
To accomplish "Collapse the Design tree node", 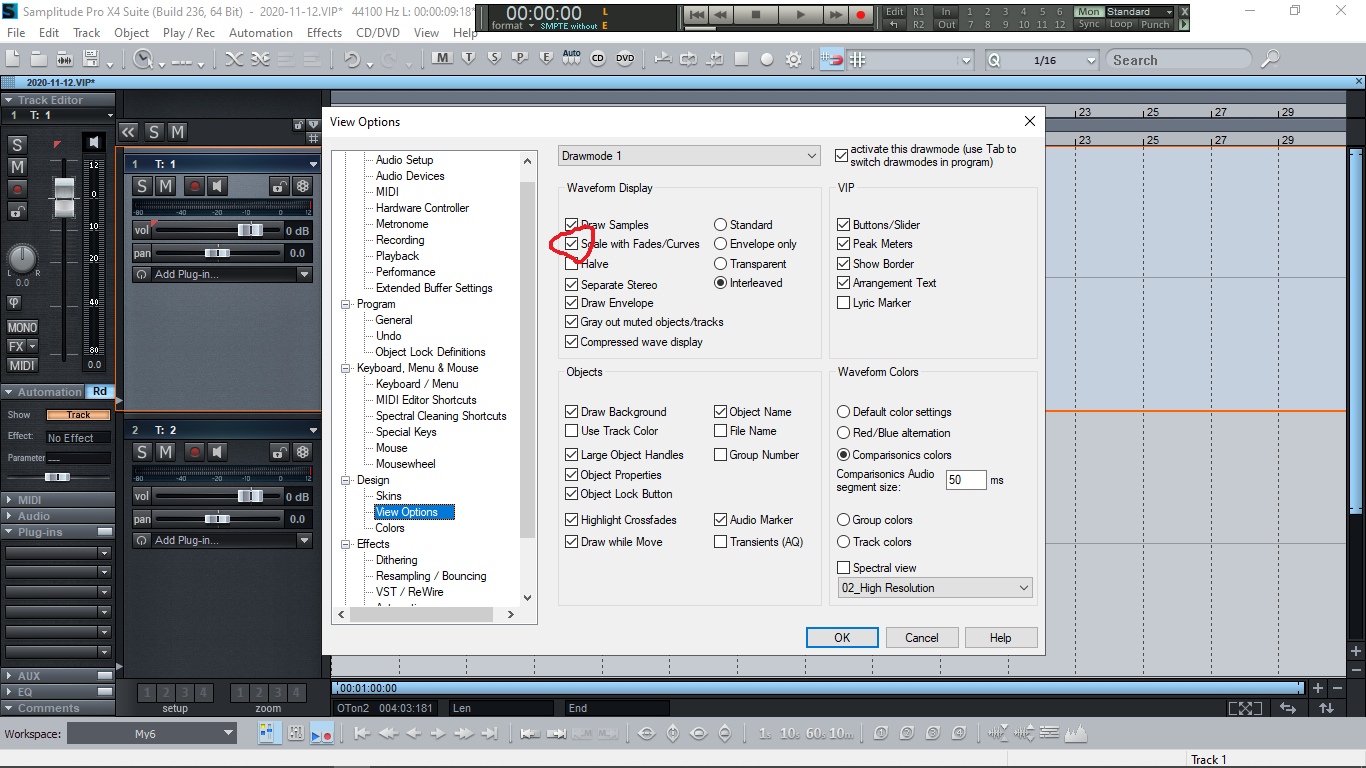I will [x=347, y=480].
